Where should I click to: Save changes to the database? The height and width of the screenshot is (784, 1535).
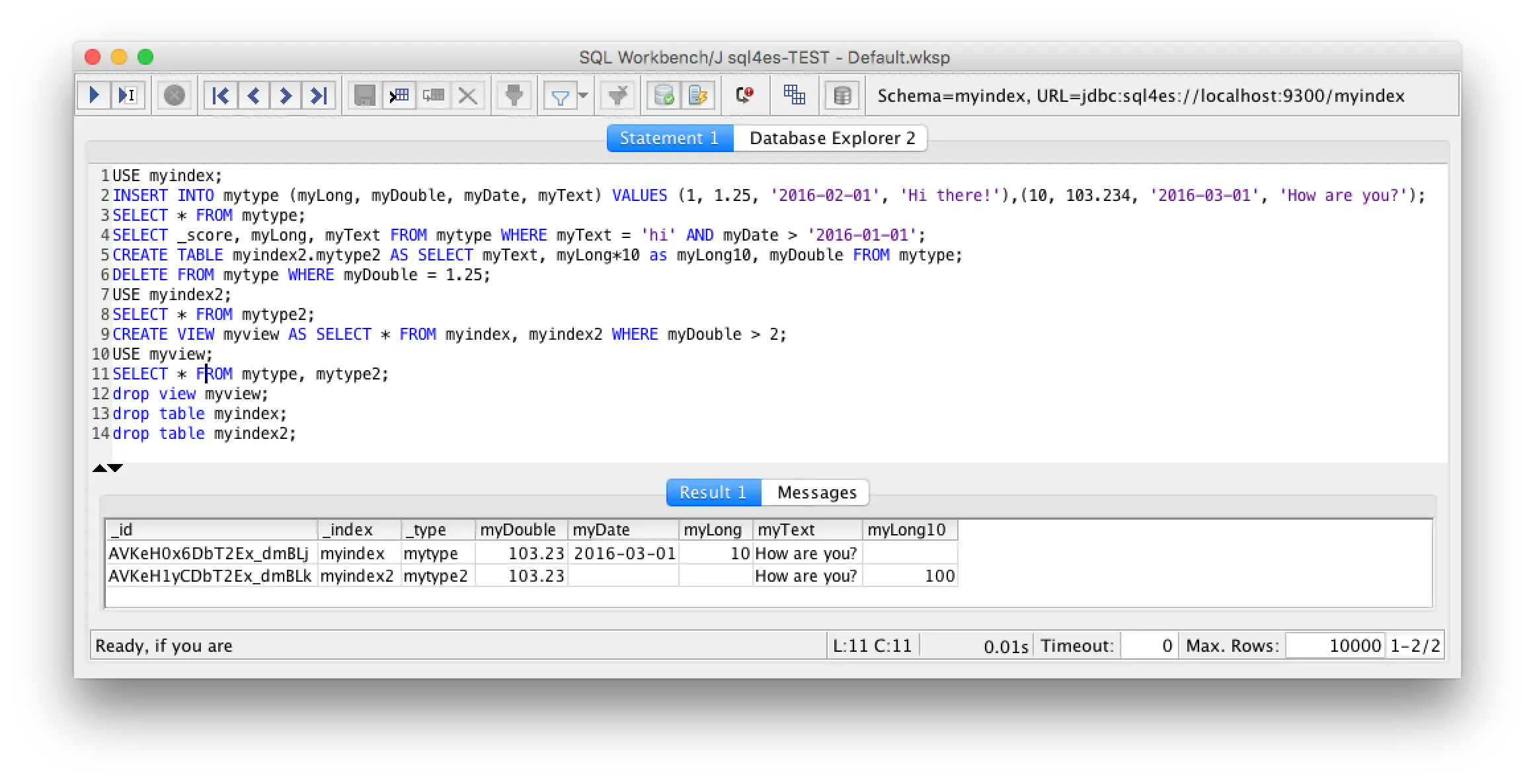pyautogui.click(x=364, y=95)
